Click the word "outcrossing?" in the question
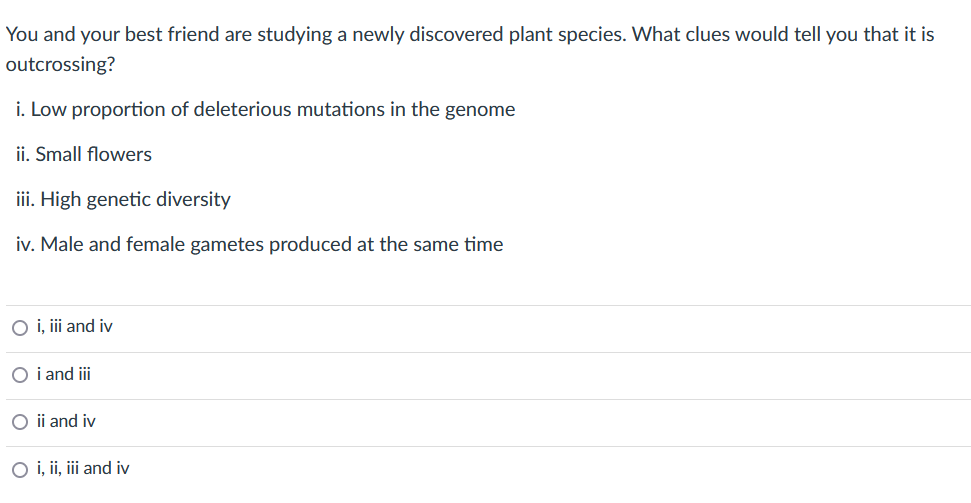 59,63
